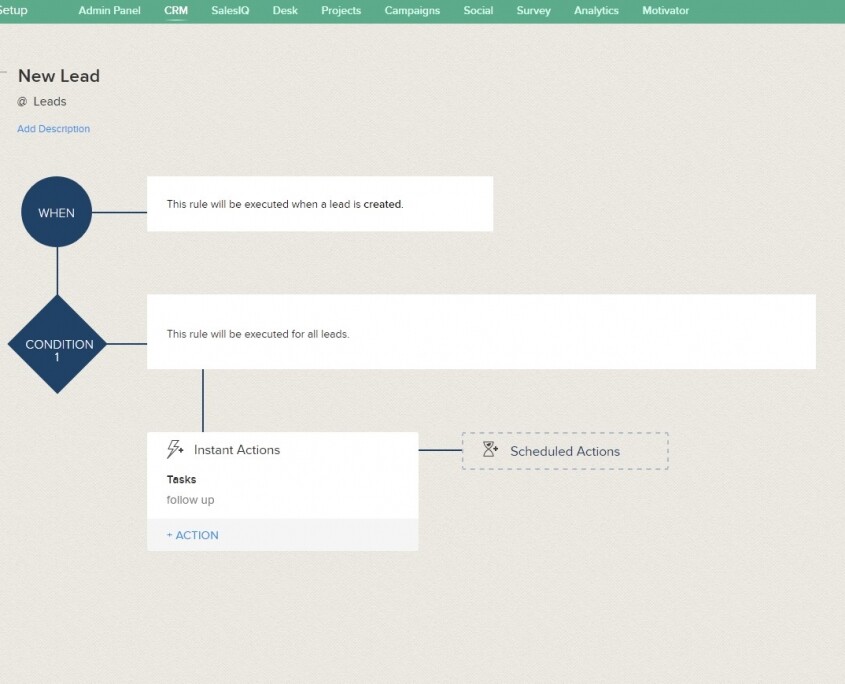Click the Add Description link
Image resolution: width=845 pixels, height=684 pixels.
53,129
